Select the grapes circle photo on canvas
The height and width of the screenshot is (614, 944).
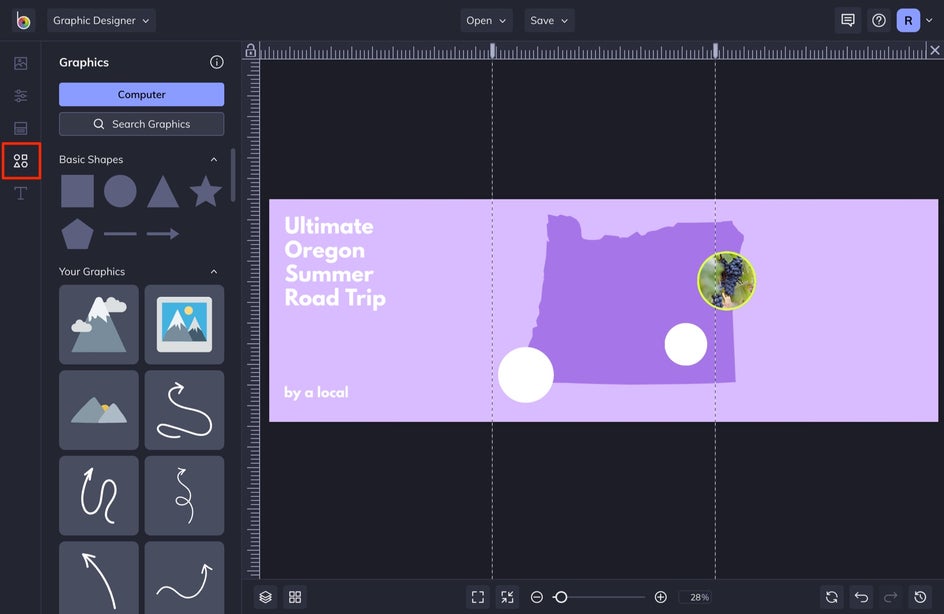click(x=726, y=281)
